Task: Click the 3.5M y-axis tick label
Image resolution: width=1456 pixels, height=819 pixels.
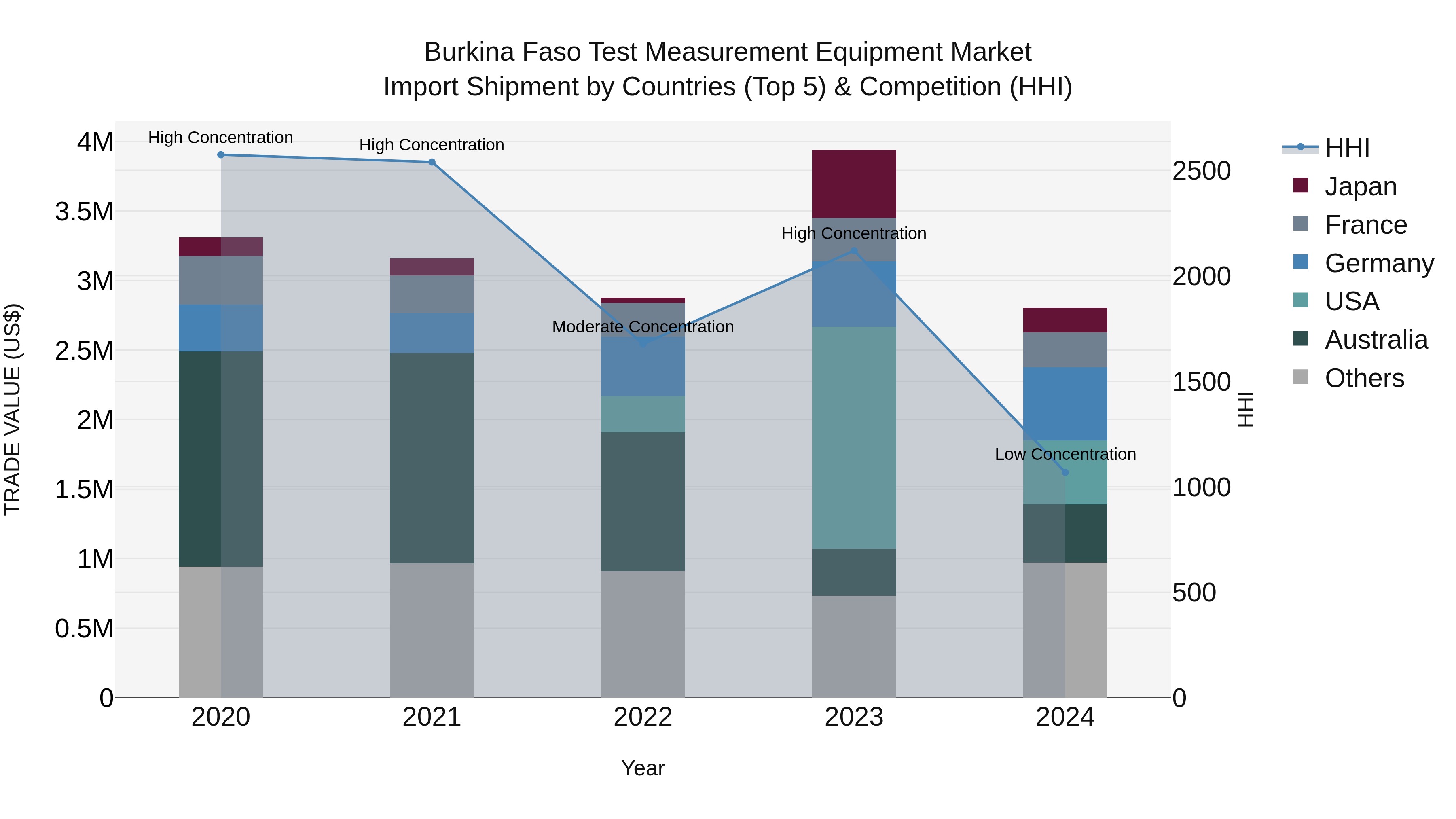Action: (84, 212)
